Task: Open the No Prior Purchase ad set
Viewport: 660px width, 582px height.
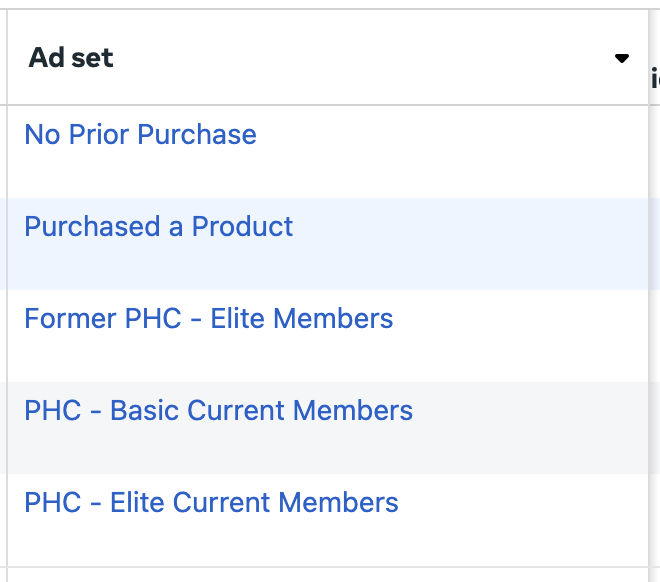Action: click(140, 135)
